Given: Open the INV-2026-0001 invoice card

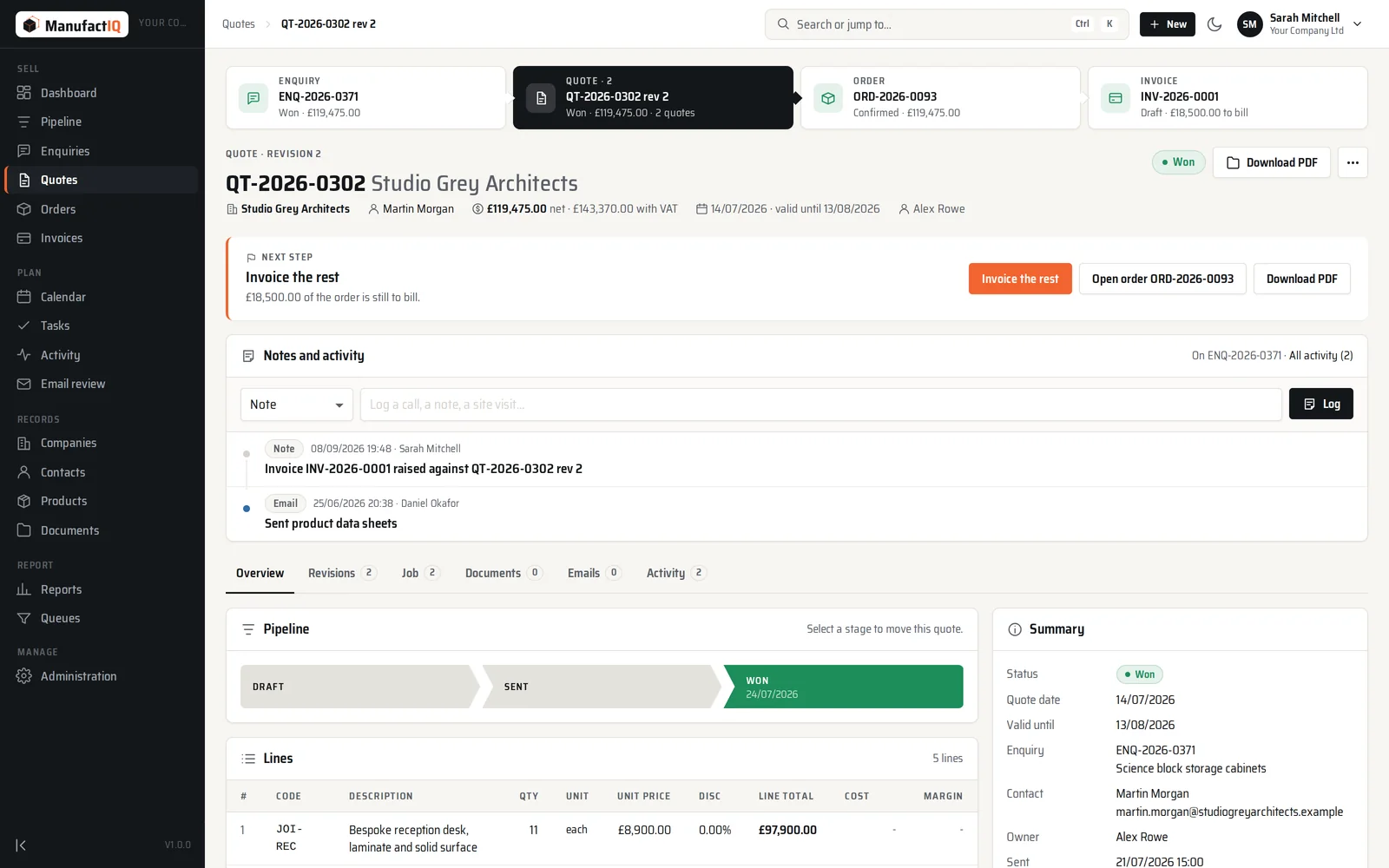Looking at the screenshot, I should point(1228,97).
